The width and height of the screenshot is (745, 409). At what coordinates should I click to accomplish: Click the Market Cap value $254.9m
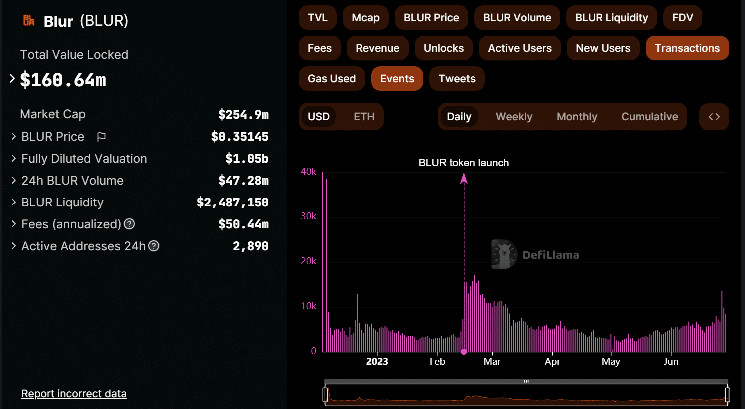pos(243,114)
